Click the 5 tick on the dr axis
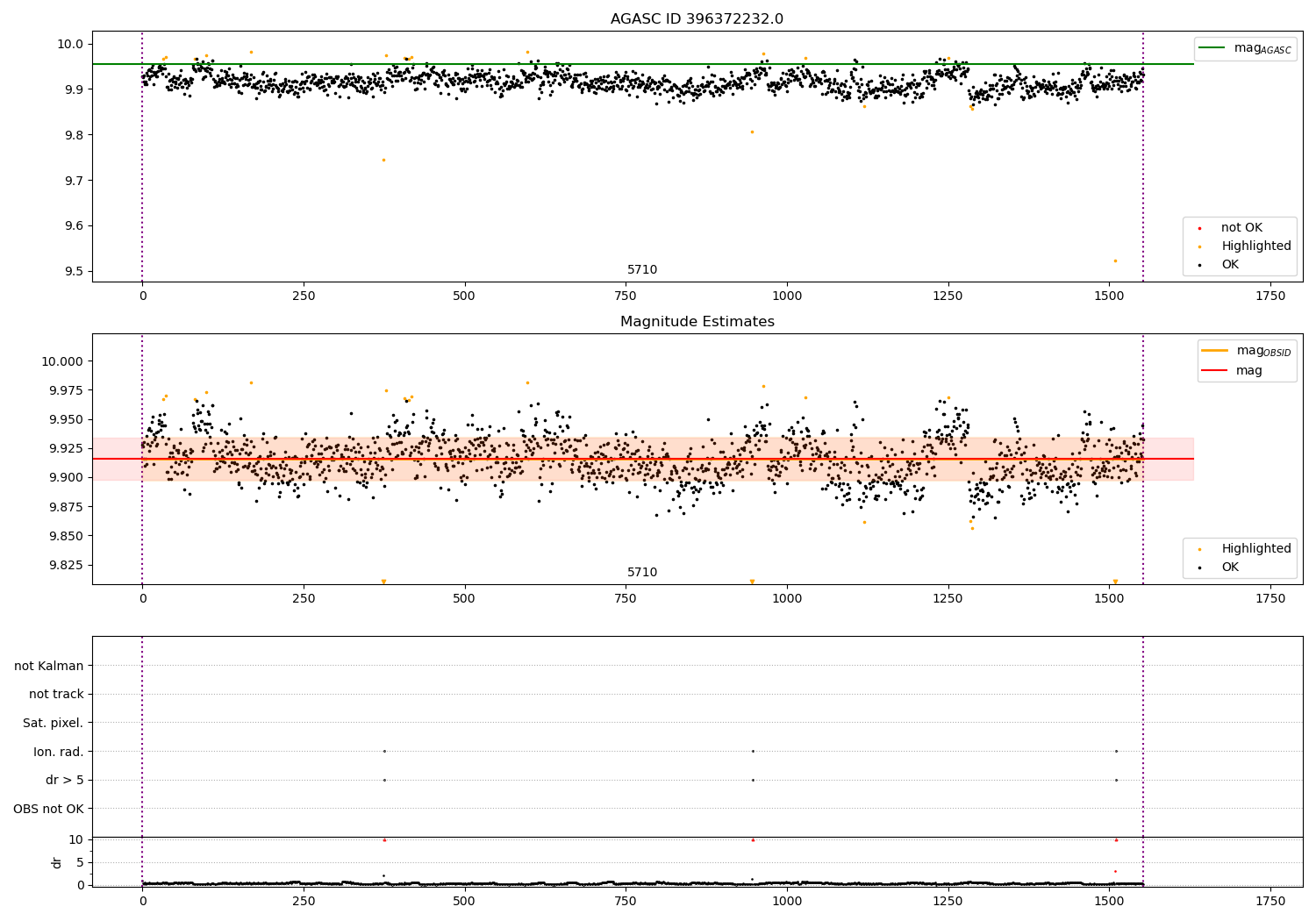The height and width of the screenshot is (921, 1316). [x=80, y=862]
